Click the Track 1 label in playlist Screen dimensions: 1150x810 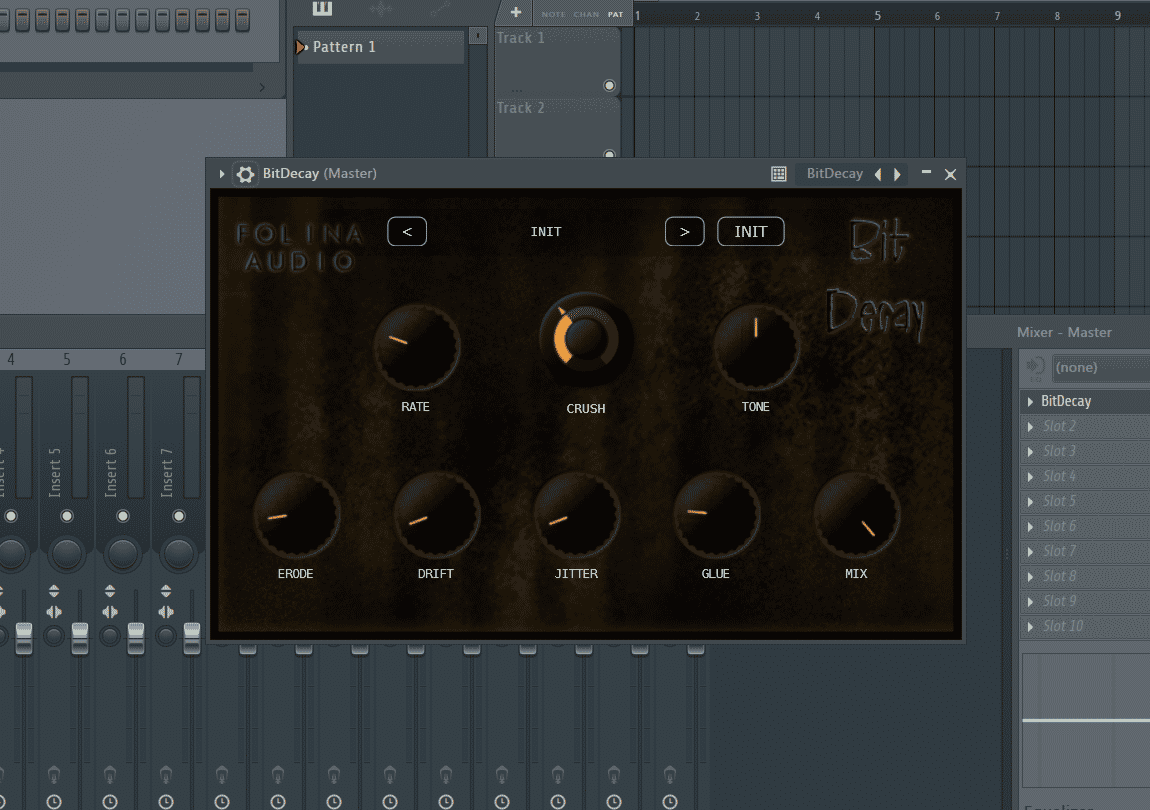click(521, 37)
